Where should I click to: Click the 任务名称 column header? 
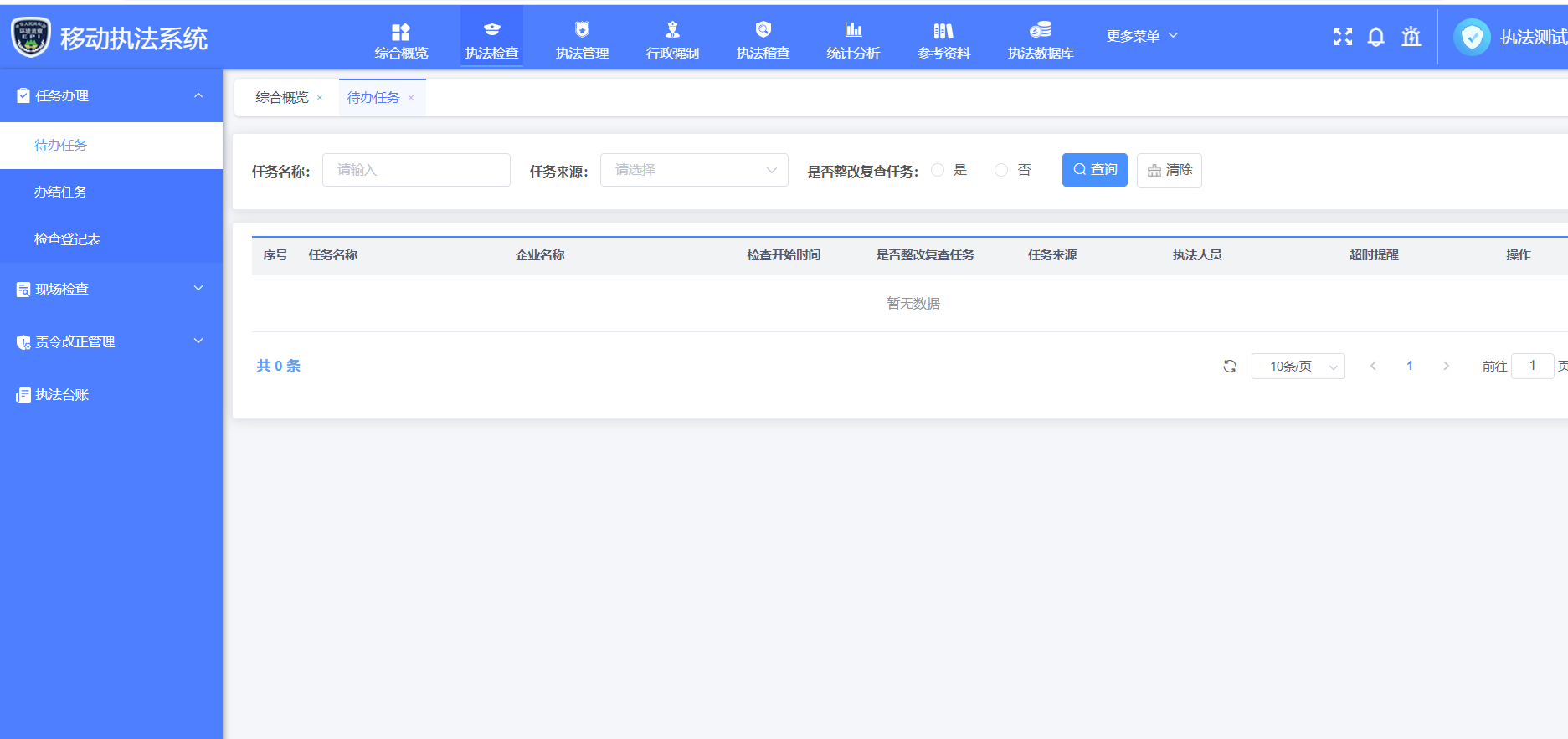332,255
